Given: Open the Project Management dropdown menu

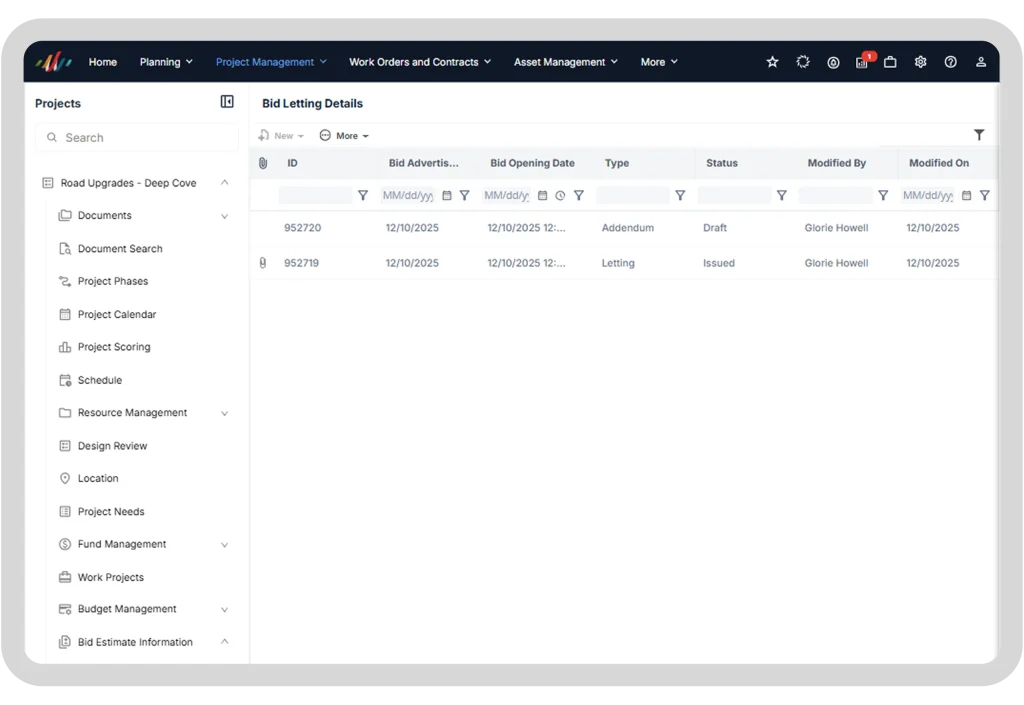Looking at the screenshot, I should (271, 62).
